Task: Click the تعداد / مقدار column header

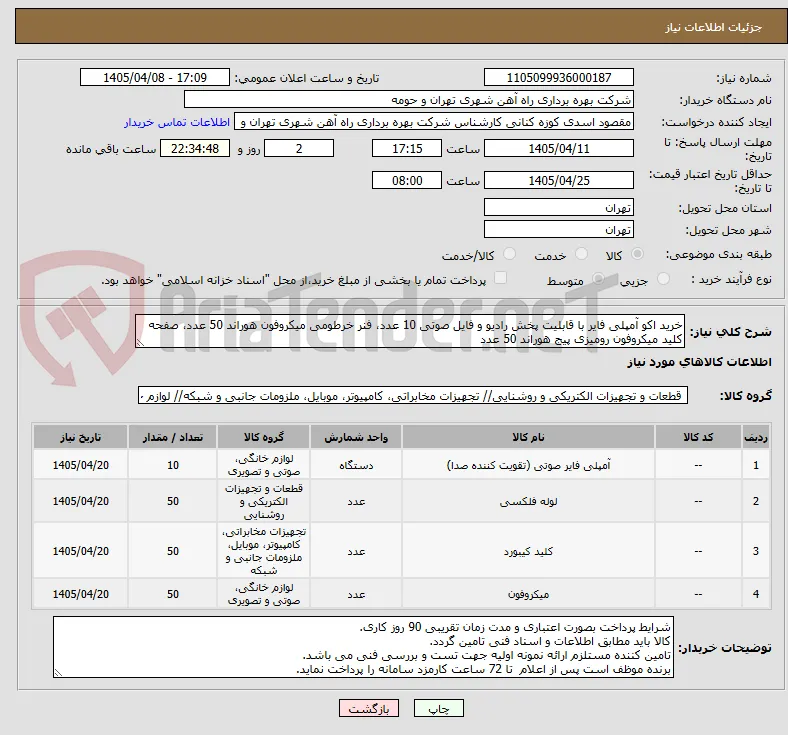Action: click(173, 437)
